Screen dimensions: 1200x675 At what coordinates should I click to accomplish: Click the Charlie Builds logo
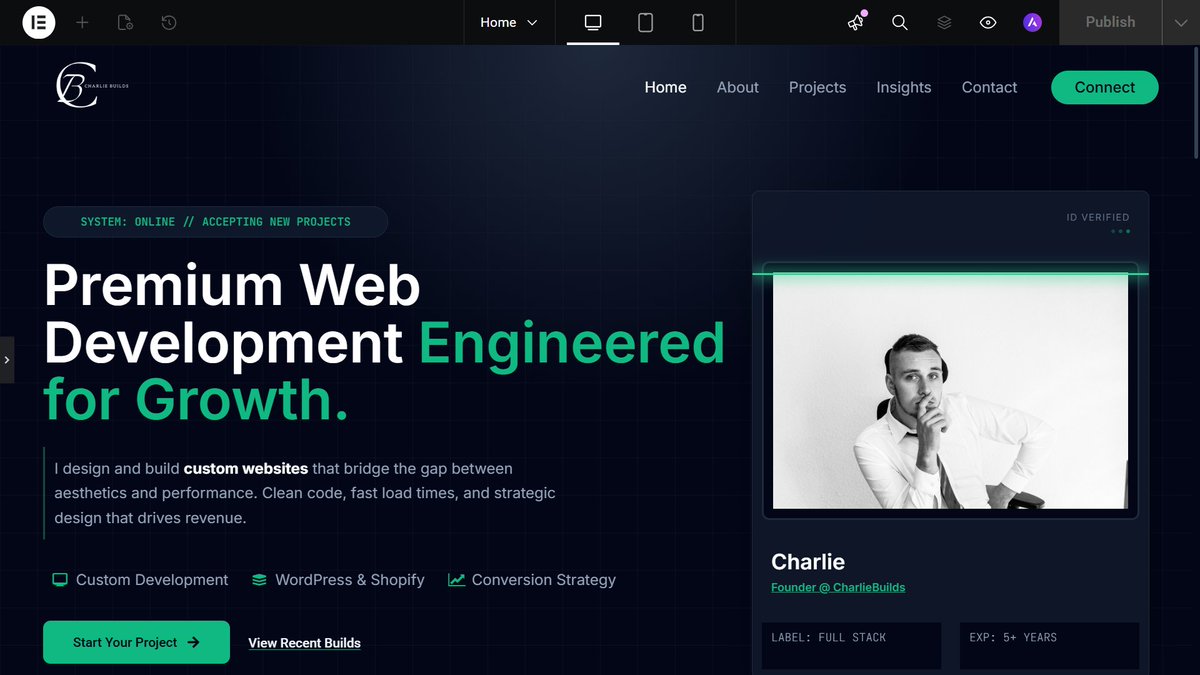tap(92, 85)
